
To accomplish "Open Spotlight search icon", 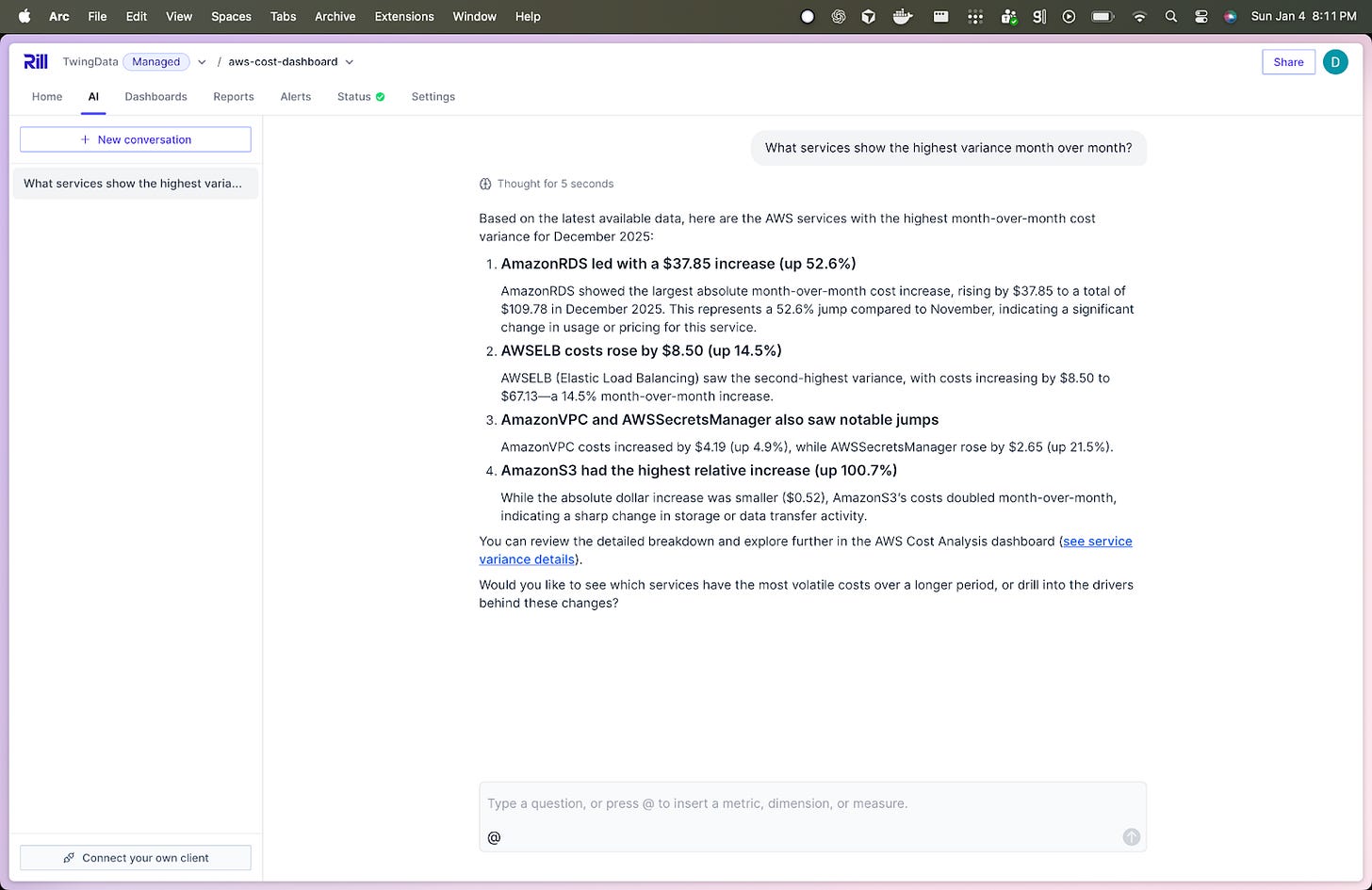I will (x=1170, y=16).
